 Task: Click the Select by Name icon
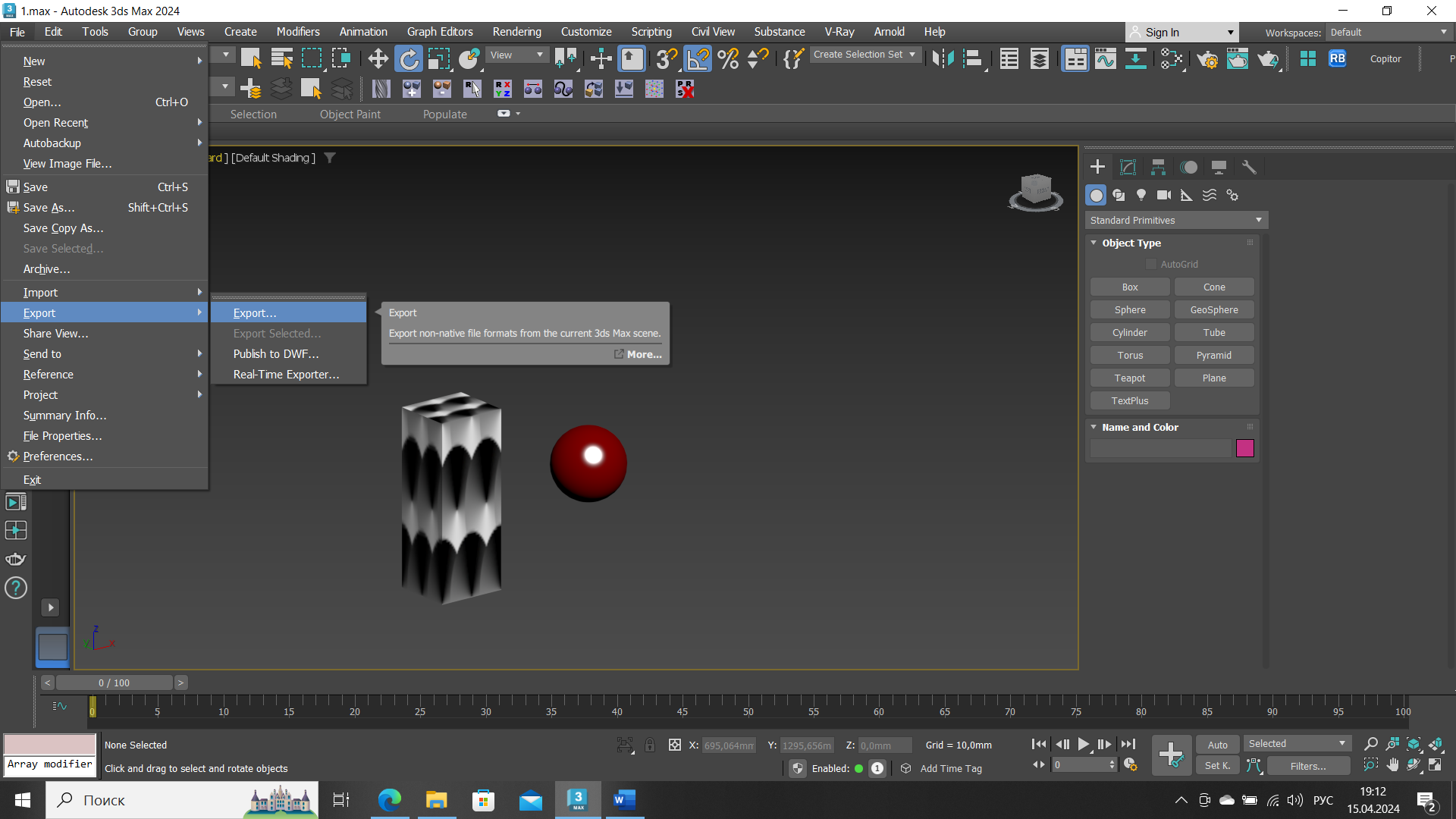[x=282, y=58]
